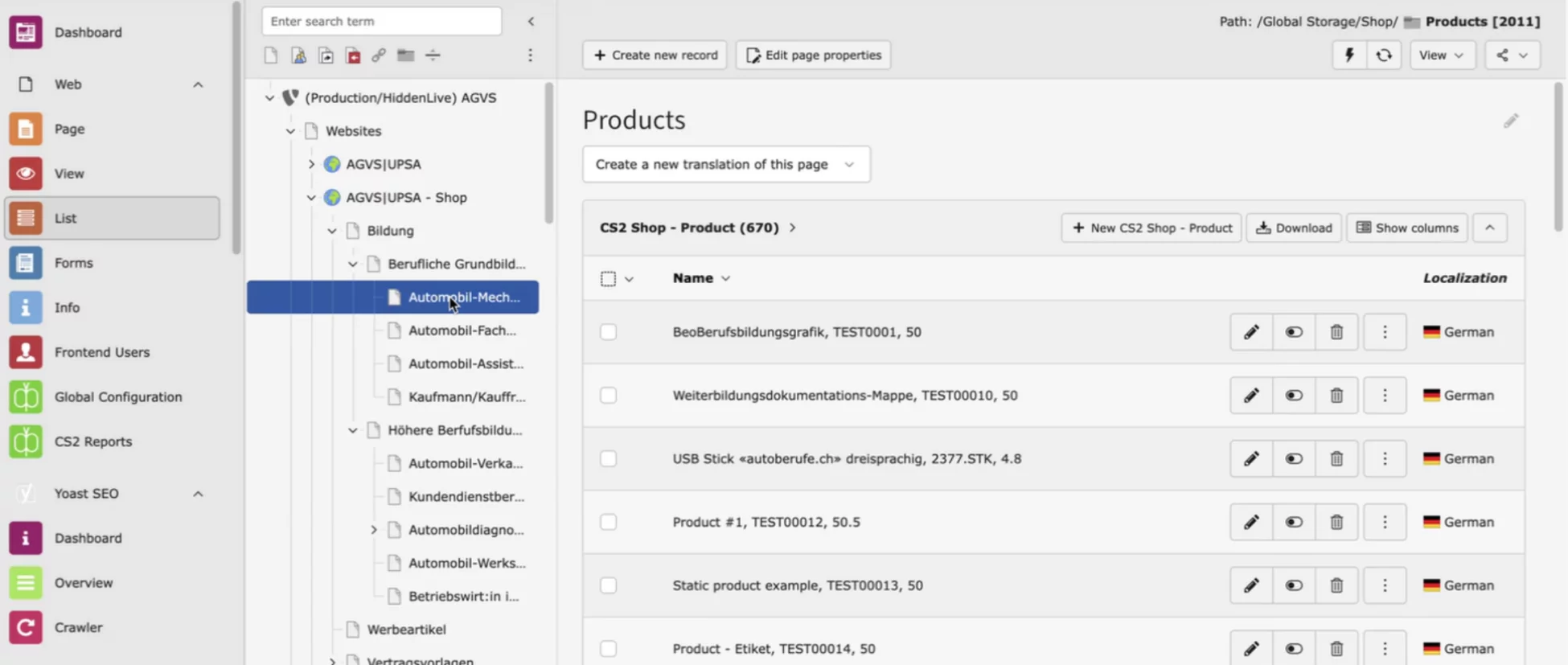The height and width of the screenshot is (665, 1568).
Task: Click Edit page properties button
Action: 813,55
